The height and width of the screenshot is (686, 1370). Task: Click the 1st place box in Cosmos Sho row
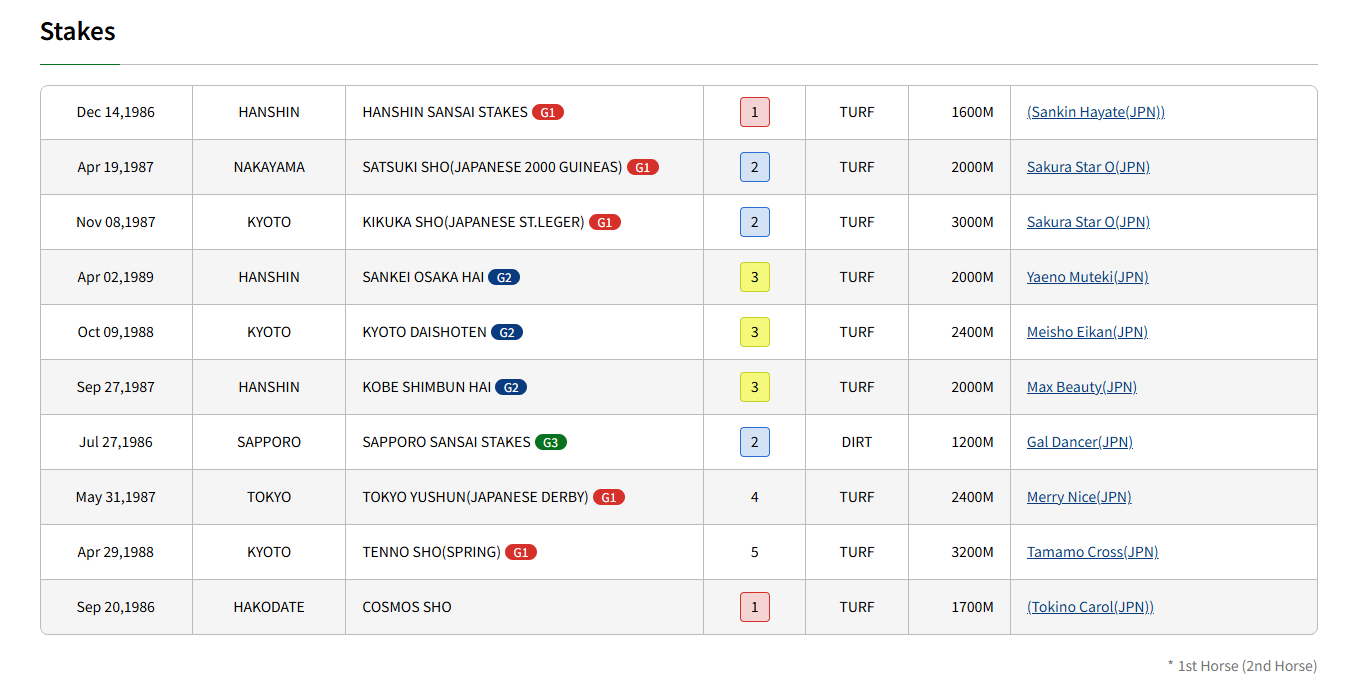(755, 607)
